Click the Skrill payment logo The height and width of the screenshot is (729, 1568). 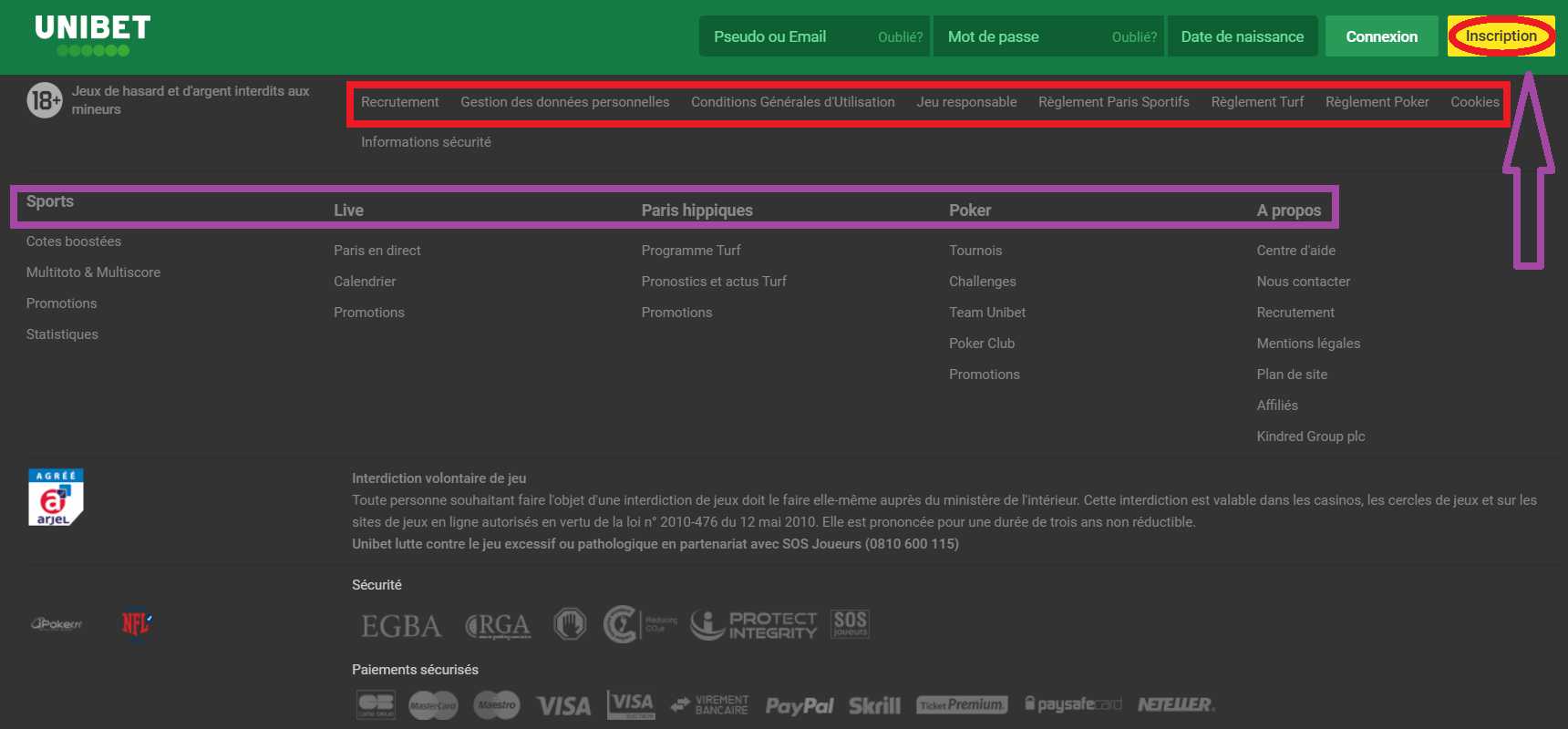(874, 706)
